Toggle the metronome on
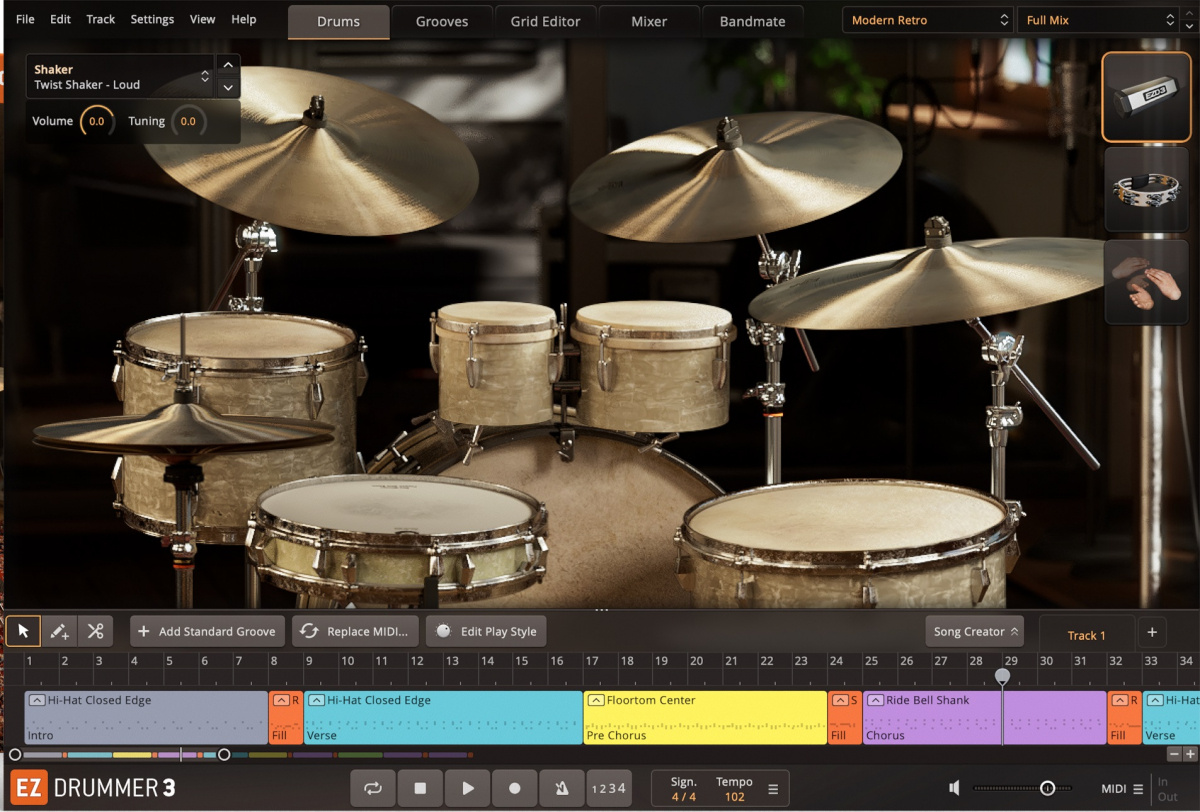 click(x=562, y=788)
